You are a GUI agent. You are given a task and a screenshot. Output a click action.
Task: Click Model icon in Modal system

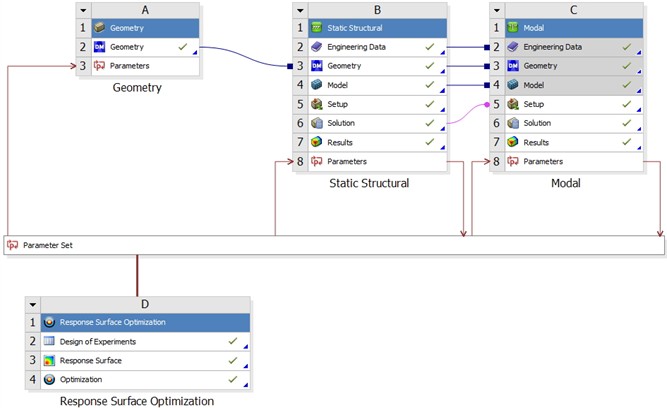coord(513,85)
